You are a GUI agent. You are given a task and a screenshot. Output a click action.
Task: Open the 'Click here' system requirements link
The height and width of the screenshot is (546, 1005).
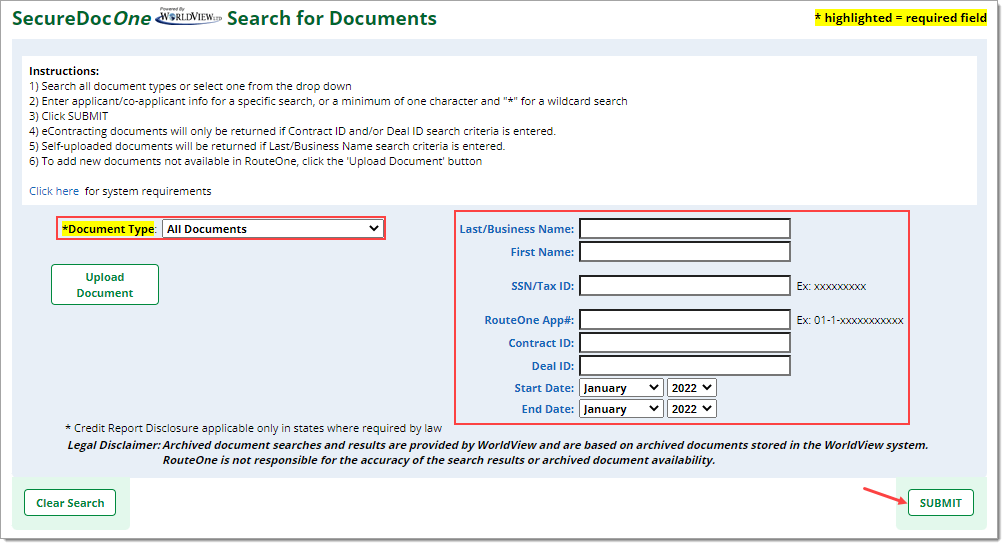coord(54,192)
